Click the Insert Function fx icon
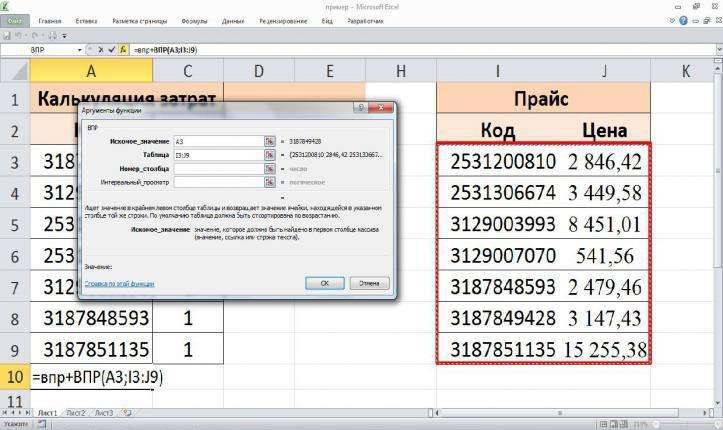The width and height of the screenshot is (723, 430). pyautogui.click(x=123, y=49)
